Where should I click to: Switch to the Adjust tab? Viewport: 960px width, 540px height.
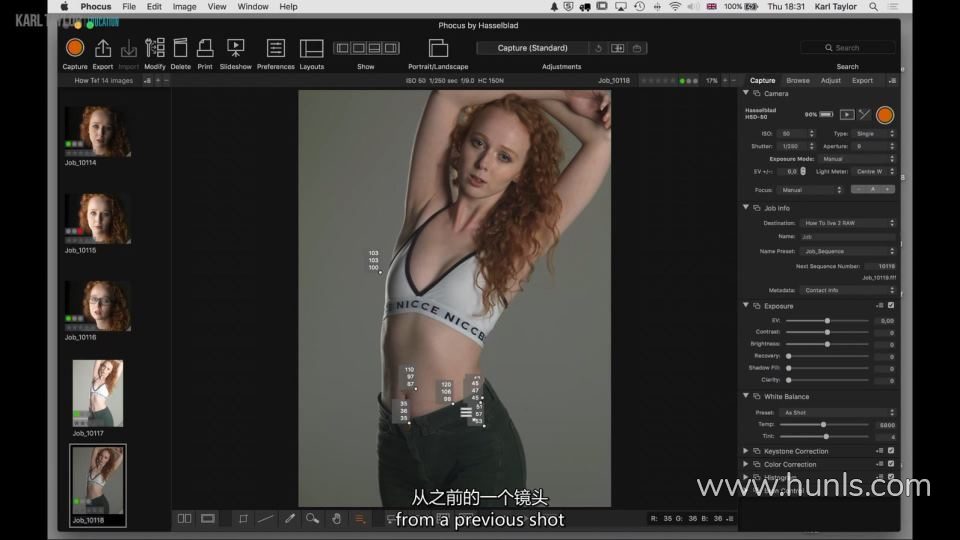830,81
